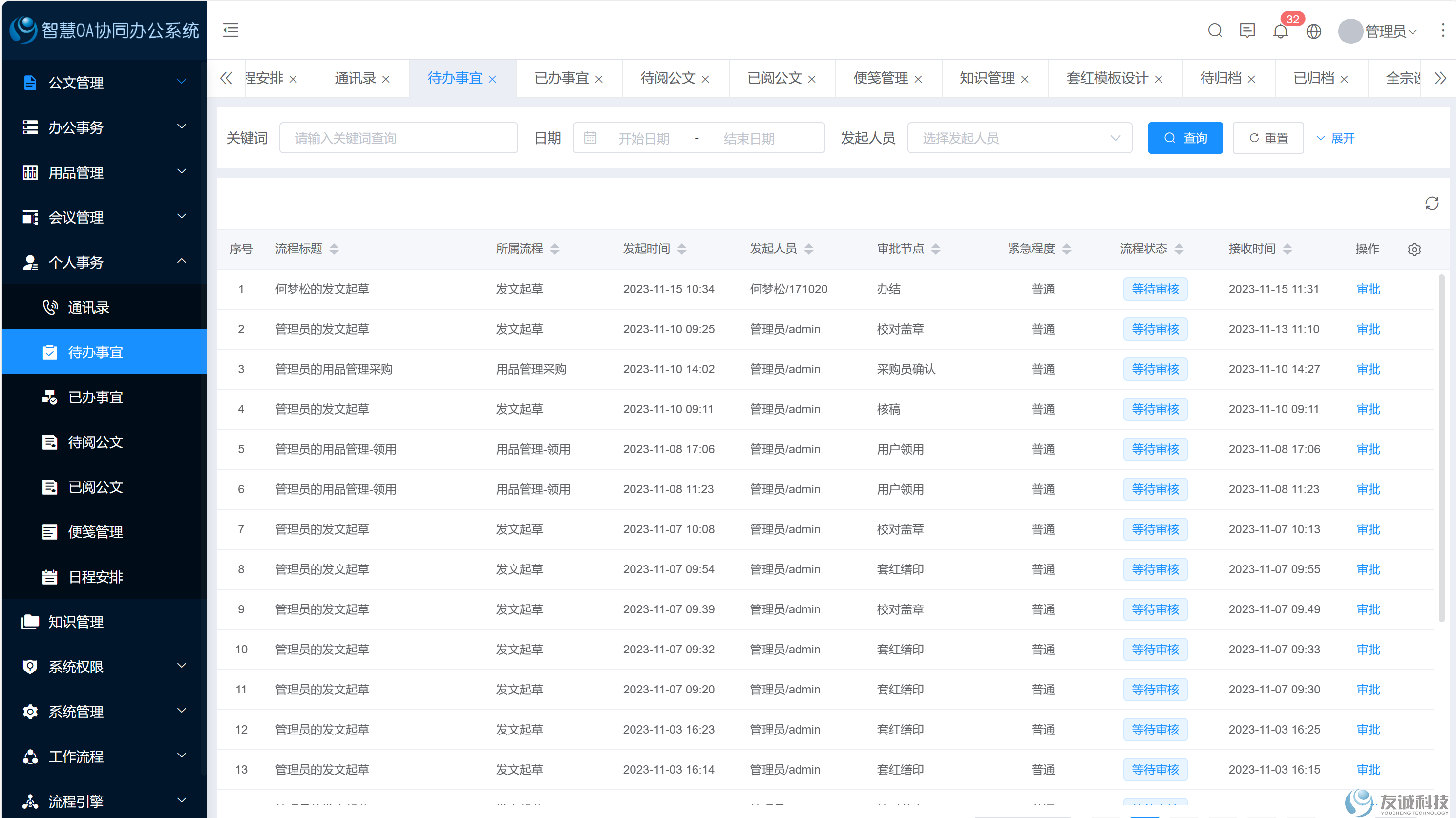Close the 通讯录 tab

point(385,79)
